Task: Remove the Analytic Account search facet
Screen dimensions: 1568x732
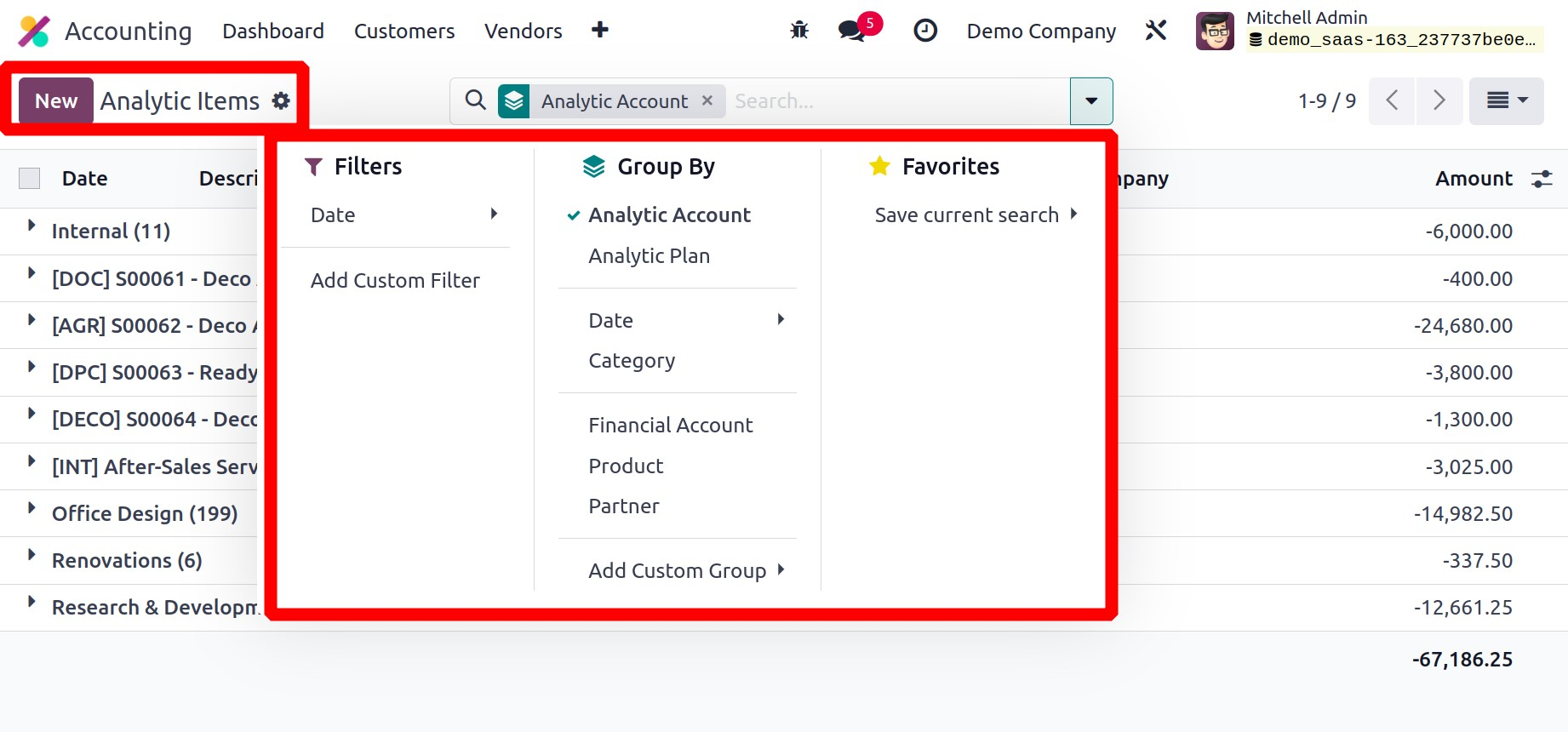Action: (707, 100)
